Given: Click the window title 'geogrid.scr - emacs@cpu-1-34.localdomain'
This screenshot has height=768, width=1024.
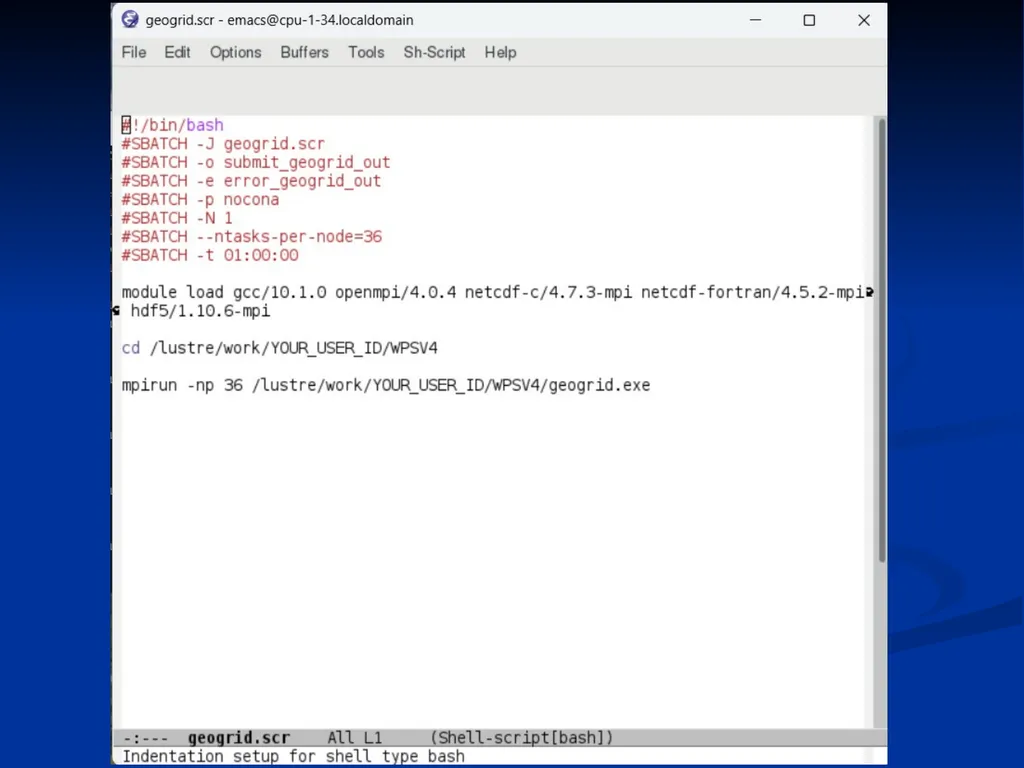Looking at the screenshot, I should [x=280, y=20].
